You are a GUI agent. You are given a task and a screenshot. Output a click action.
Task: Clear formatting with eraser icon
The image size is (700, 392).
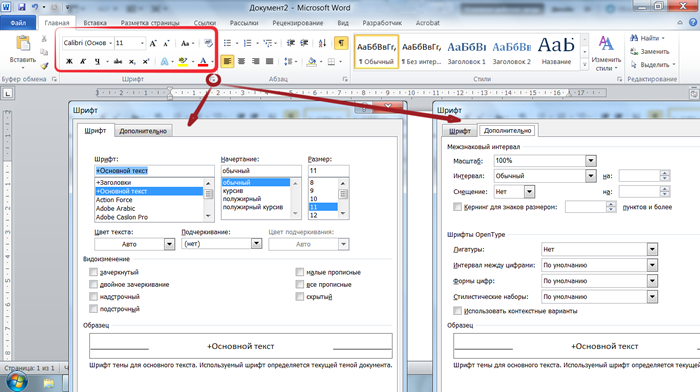coord(208,43)
